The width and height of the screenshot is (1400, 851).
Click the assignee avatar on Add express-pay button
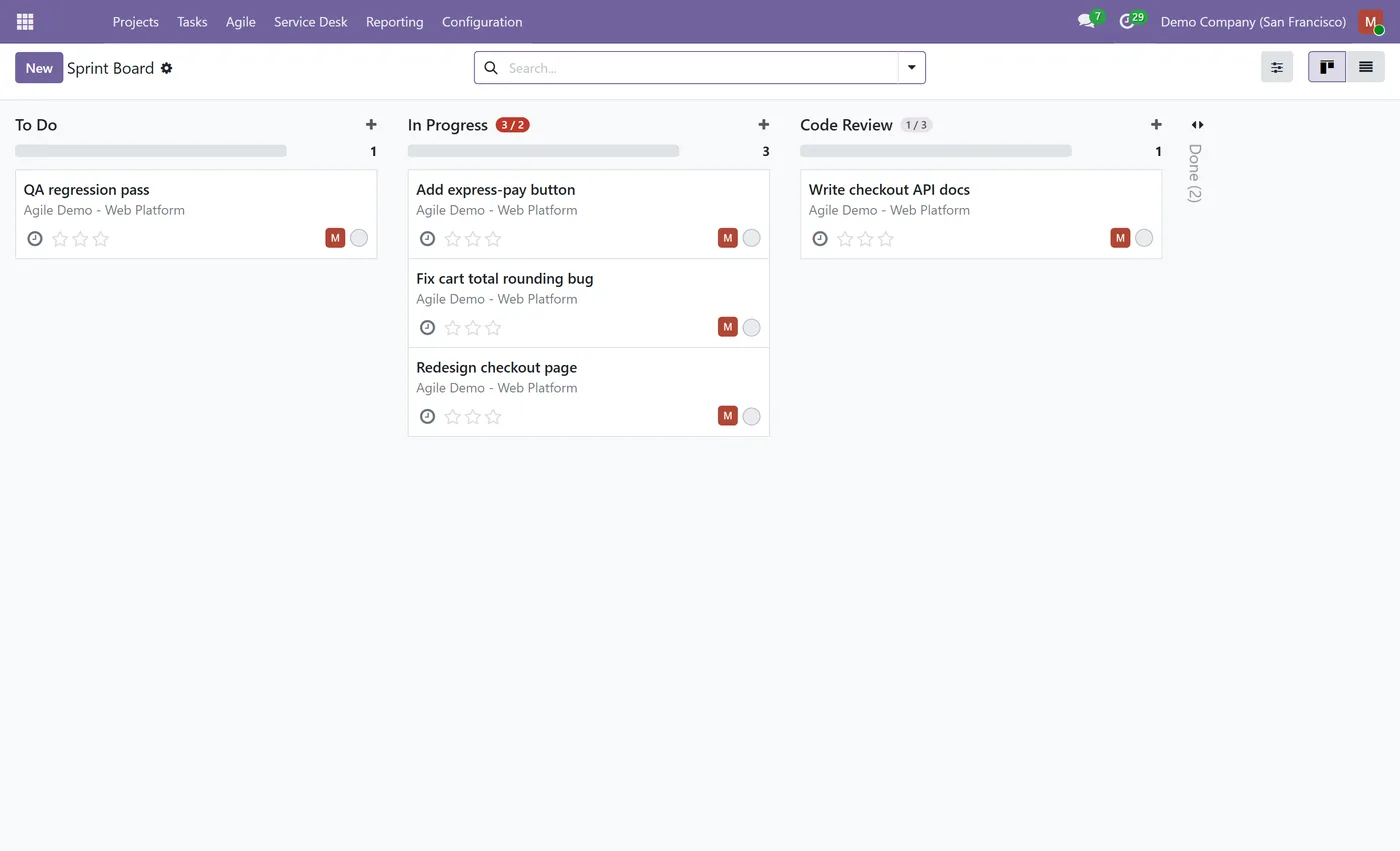click(x=728, y=238)
